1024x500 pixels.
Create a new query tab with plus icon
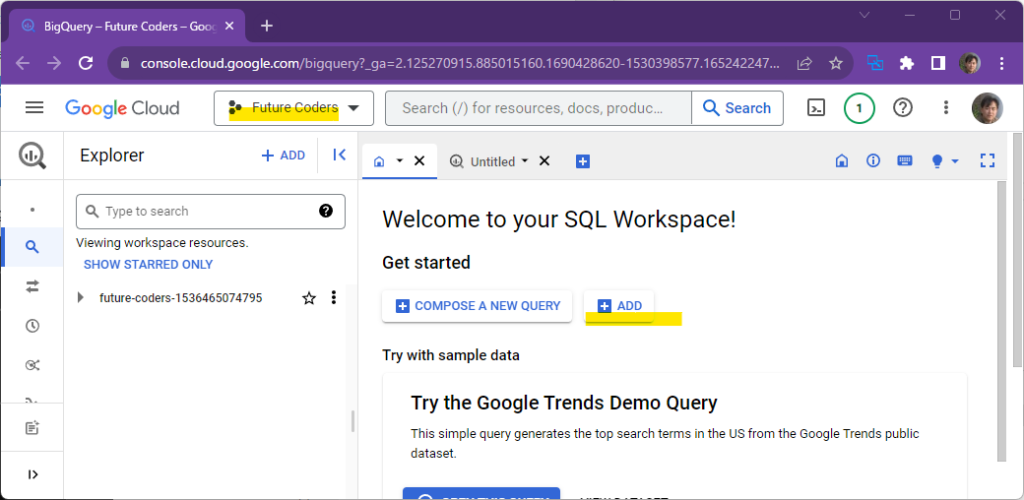point(583,161)
